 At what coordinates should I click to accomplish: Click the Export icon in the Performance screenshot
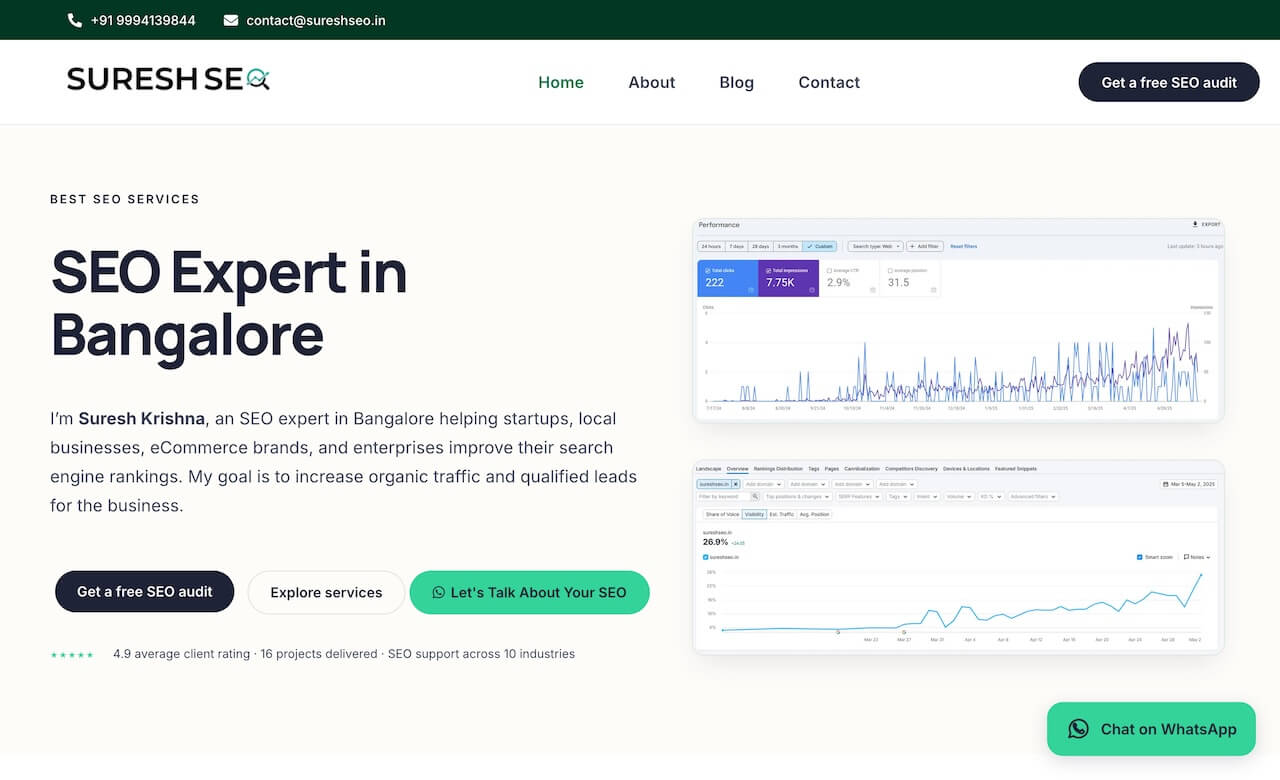(x=1195, y=224)
